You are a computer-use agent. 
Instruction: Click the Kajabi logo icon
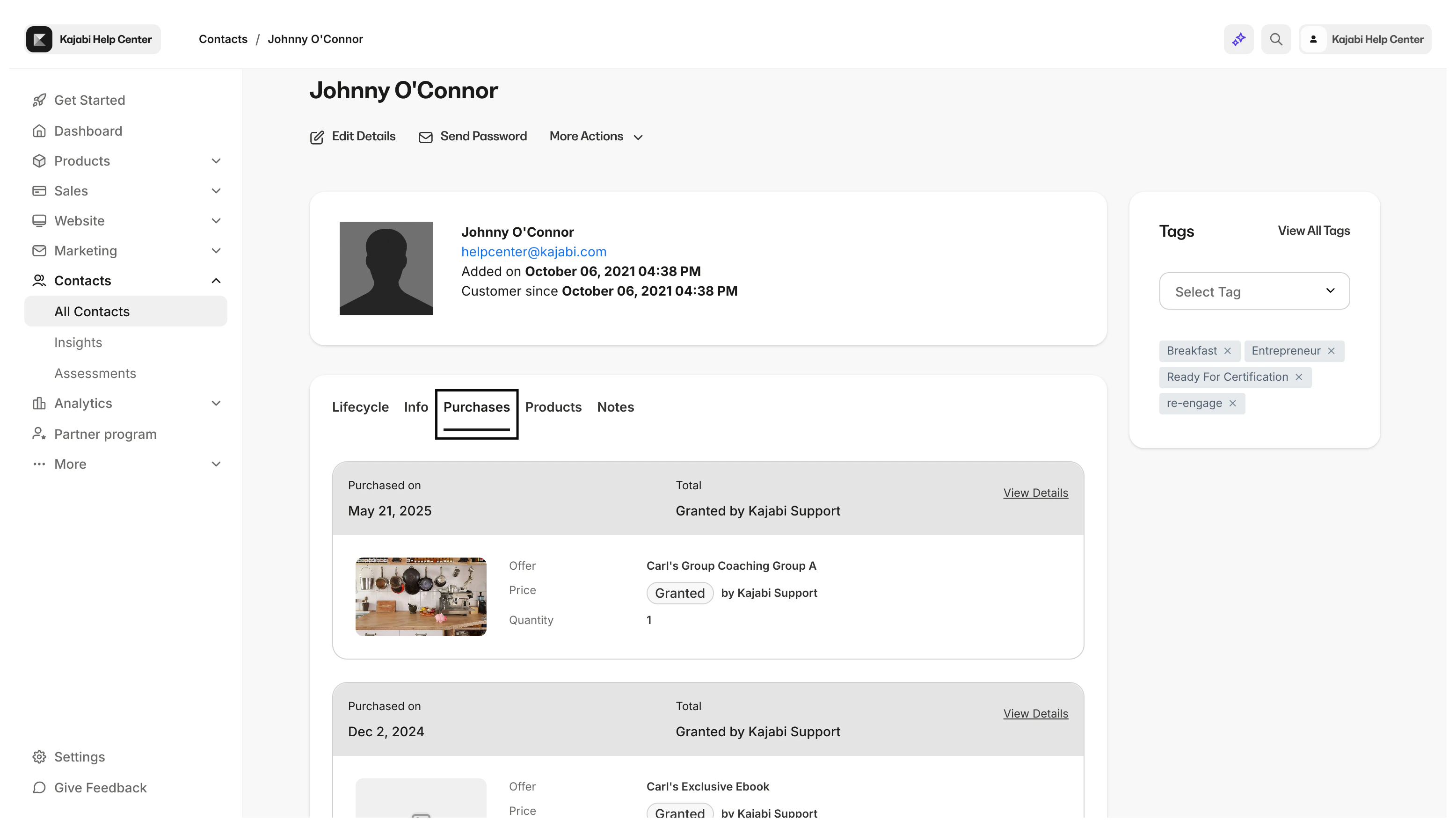(39, 39)
